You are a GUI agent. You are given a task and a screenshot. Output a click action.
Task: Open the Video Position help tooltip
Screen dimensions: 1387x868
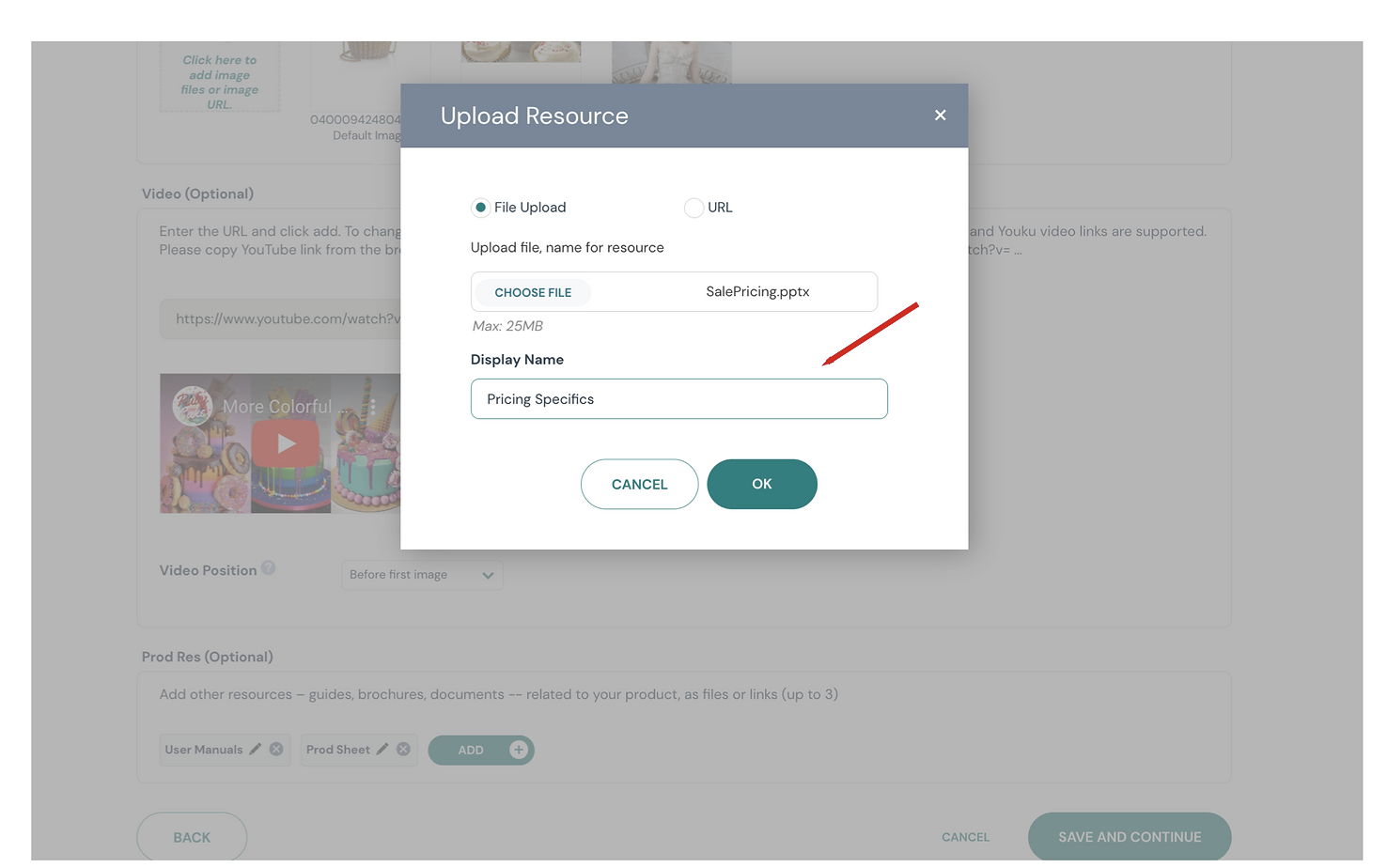[270, 566]
